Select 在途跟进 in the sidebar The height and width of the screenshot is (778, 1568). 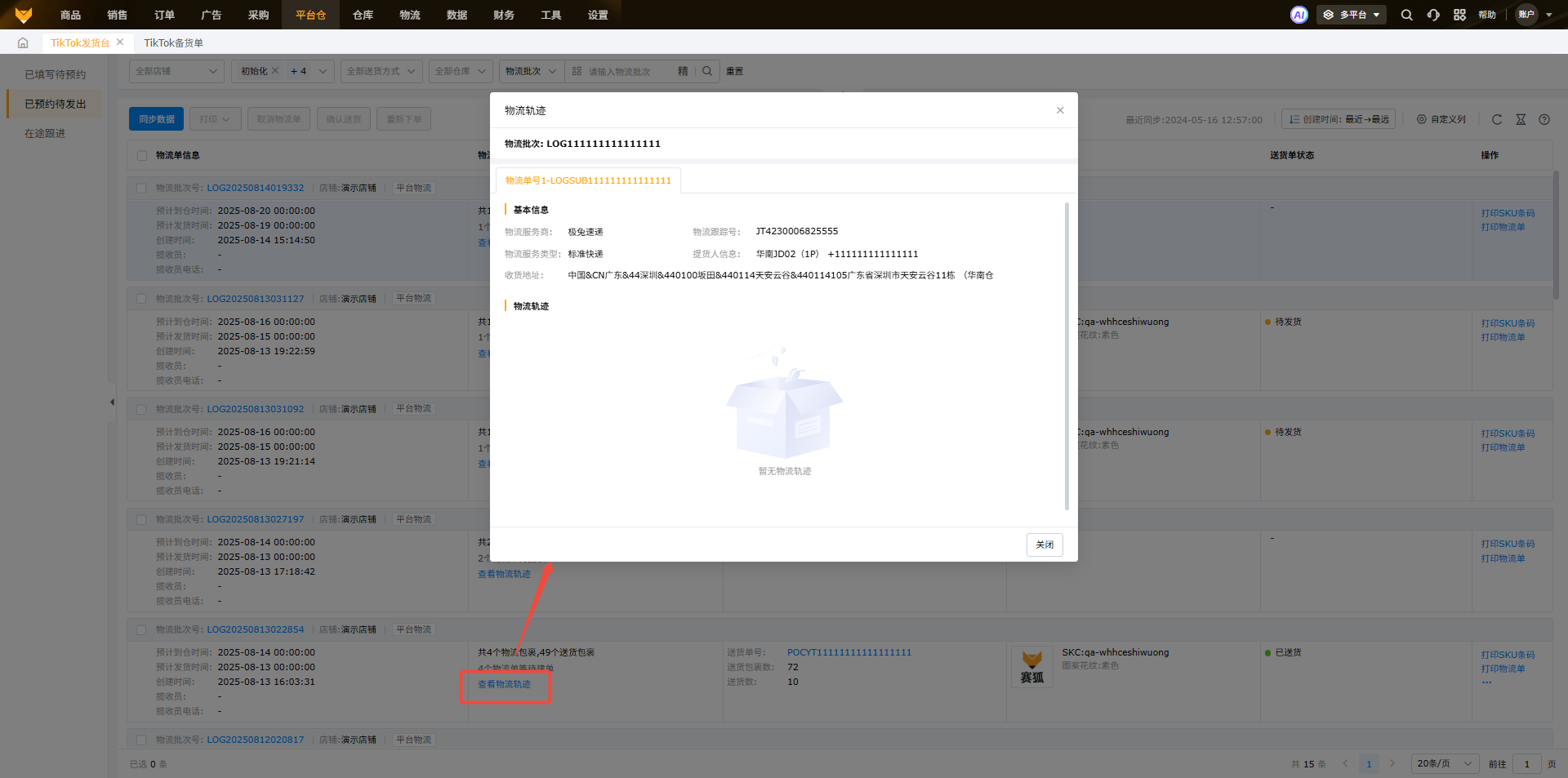[x=45, y=133]
